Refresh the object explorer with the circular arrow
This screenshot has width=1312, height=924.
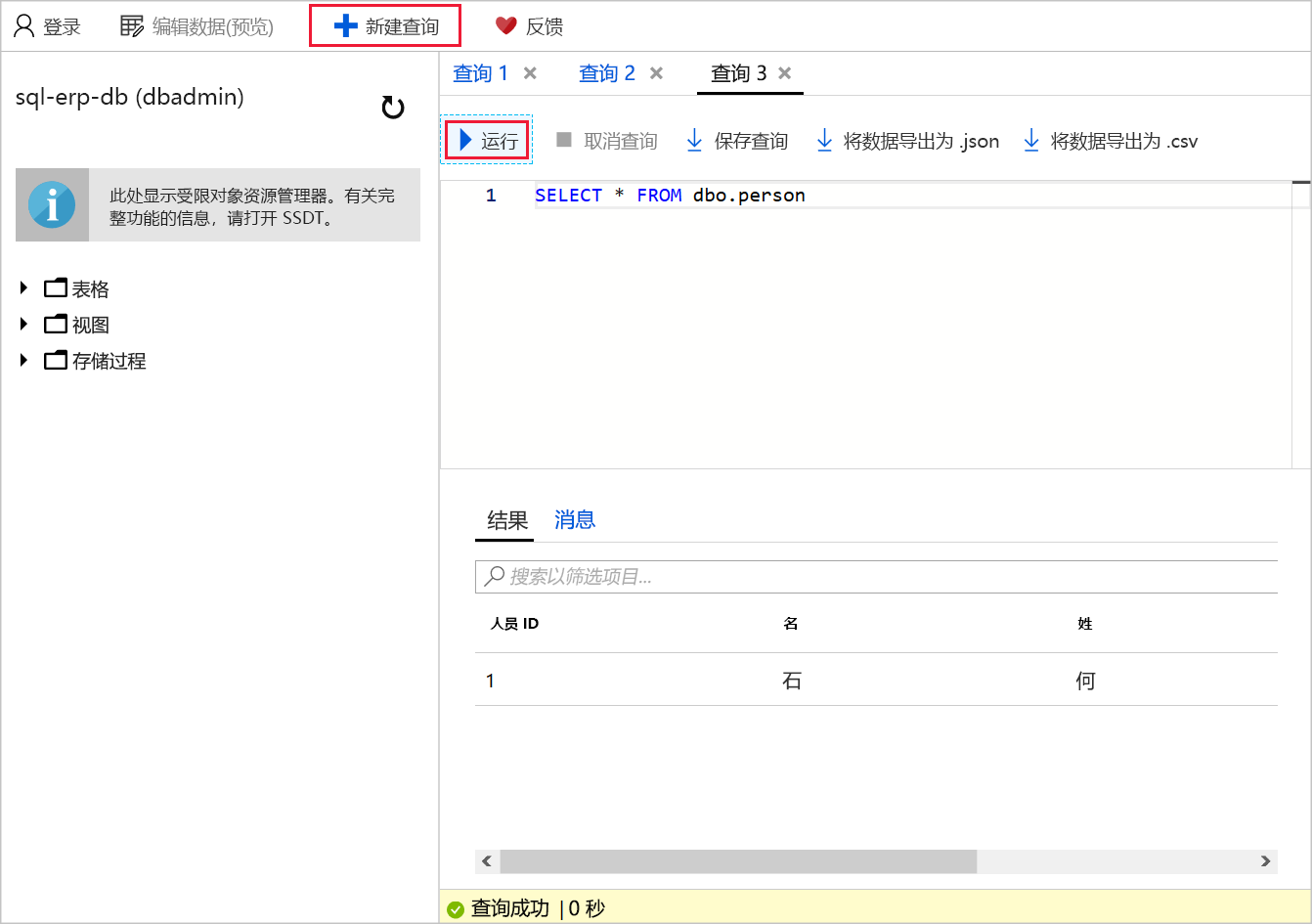(x=393, y=107)
